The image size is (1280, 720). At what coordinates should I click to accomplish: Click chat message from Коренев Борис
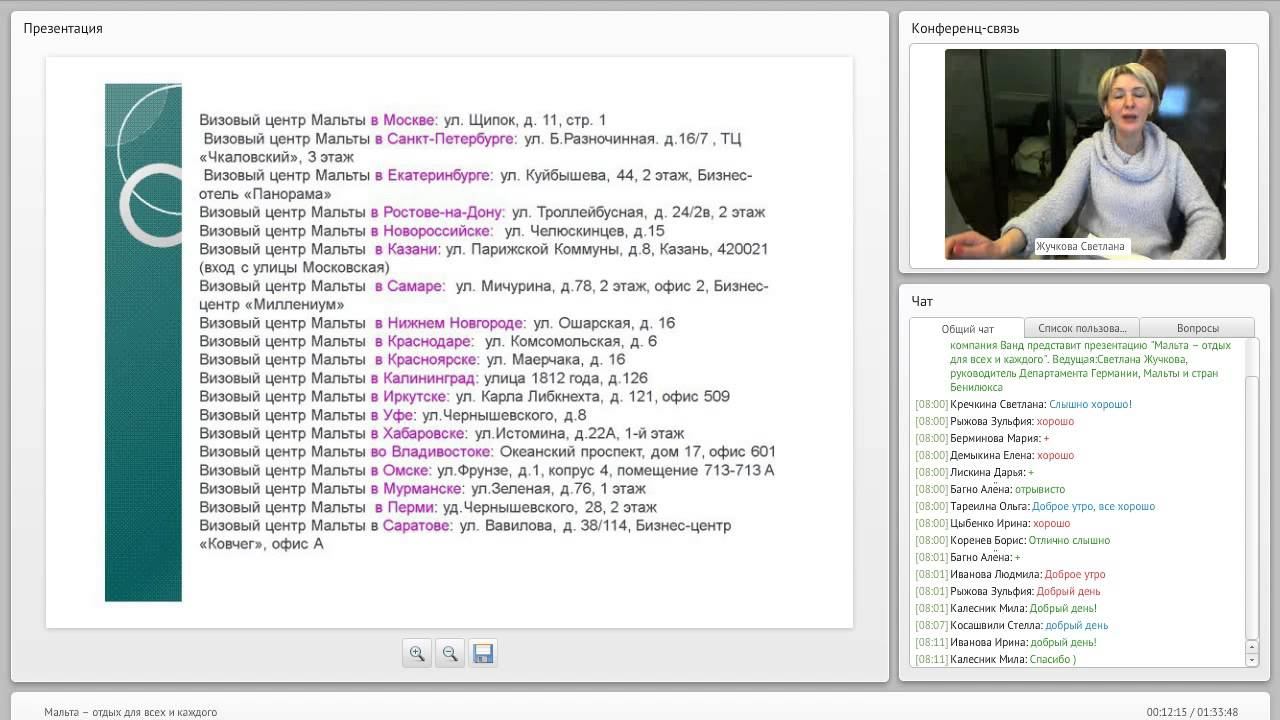[x=1012, y=541]
